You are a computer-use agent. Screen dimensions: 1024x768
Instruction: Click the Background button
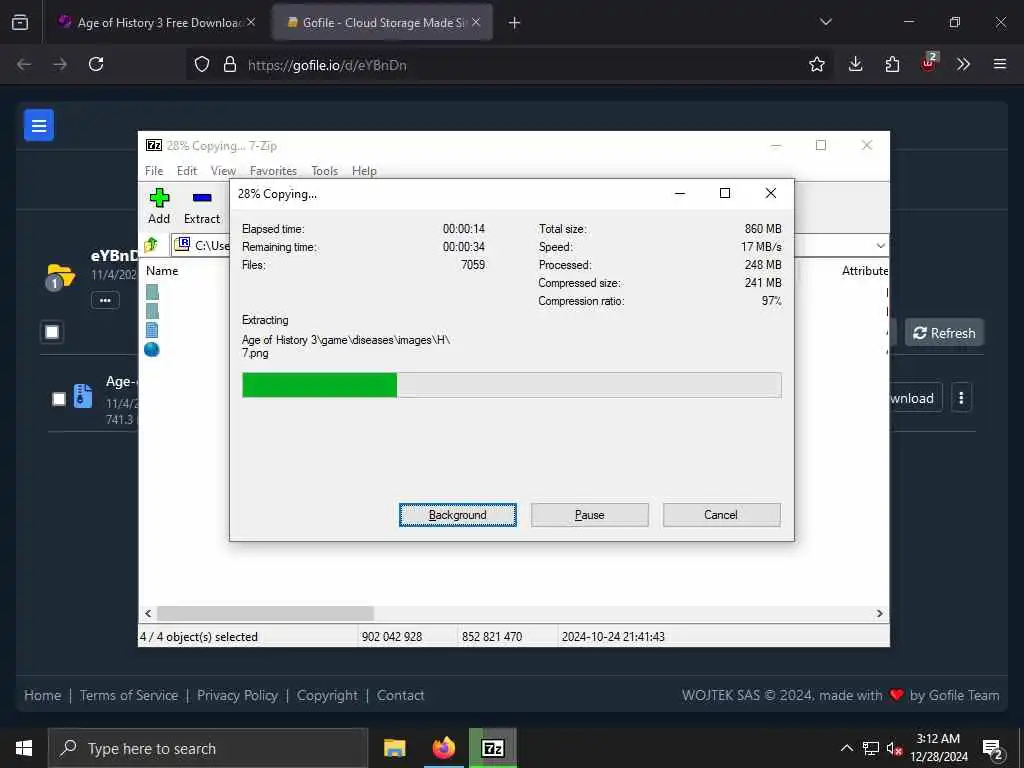pos(458,515)
